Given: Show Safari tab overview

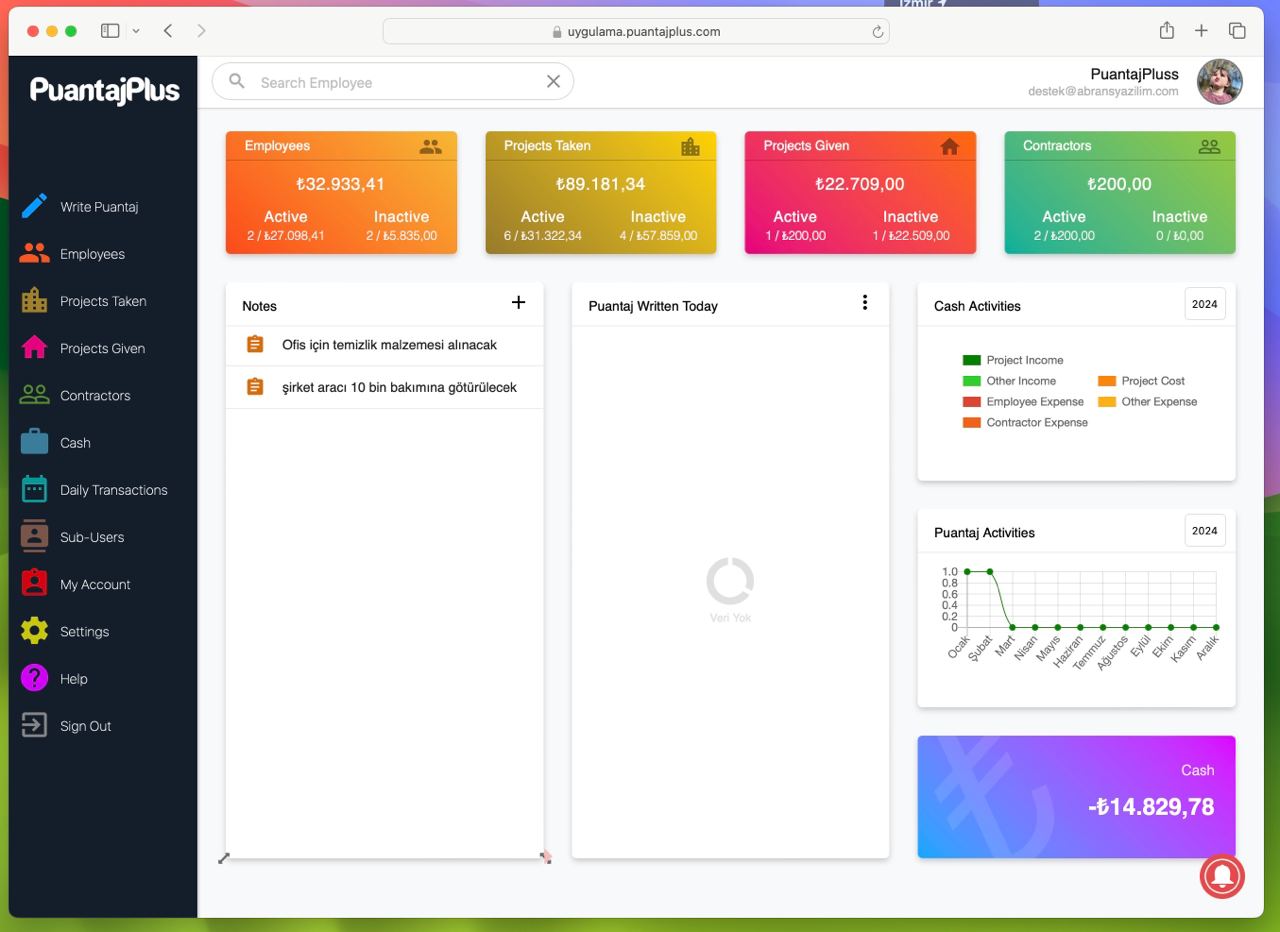Looking at the screenshot, I should point(1237,31).
